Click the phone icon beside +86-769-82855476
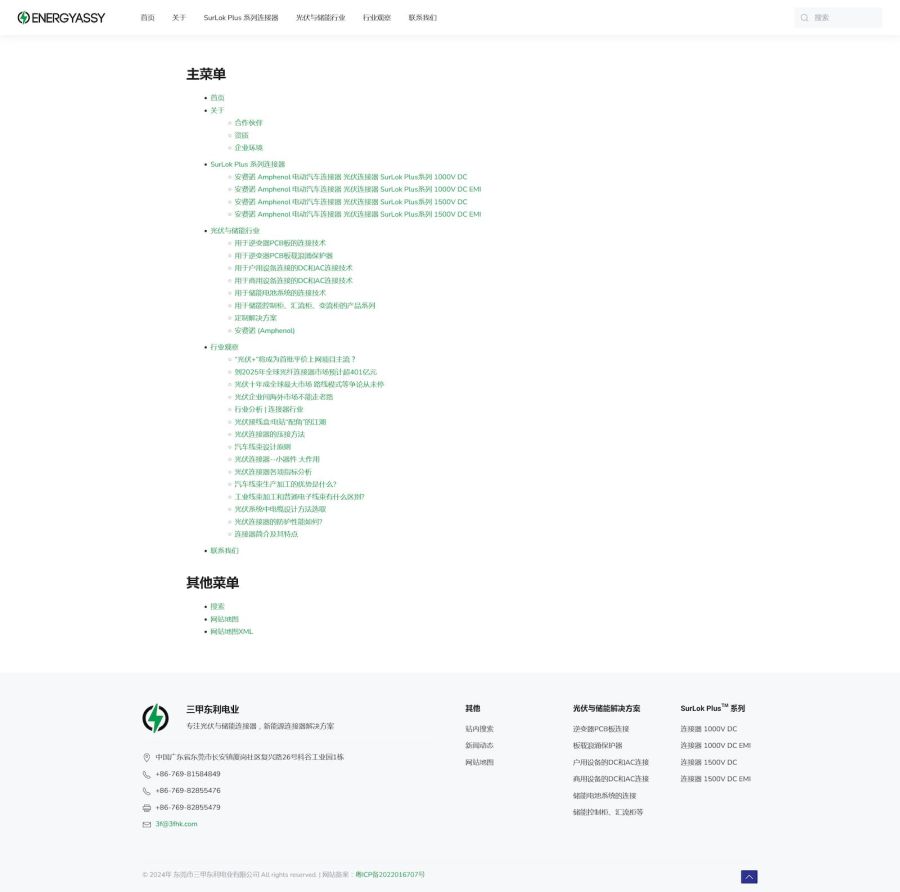This screenshot has width=900, height=892. click(x=147, y=791)
